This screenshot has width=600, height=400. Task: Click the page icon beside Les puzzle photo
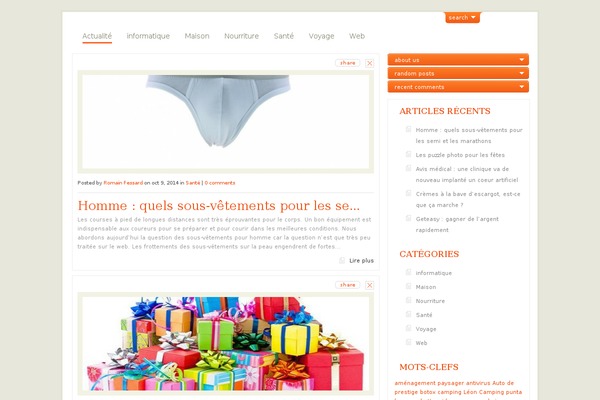[x=408, y=154]
